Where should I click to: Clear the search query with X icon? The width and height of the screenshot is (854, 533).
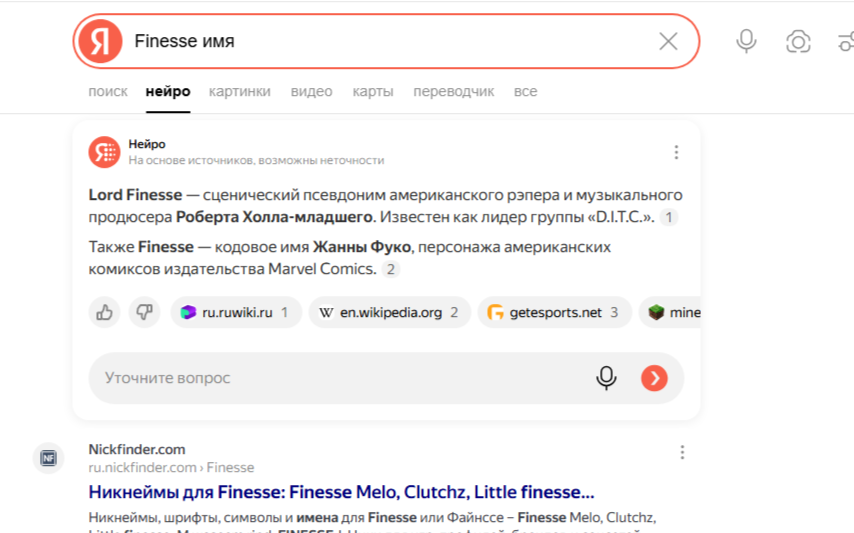tap(668, 41)
